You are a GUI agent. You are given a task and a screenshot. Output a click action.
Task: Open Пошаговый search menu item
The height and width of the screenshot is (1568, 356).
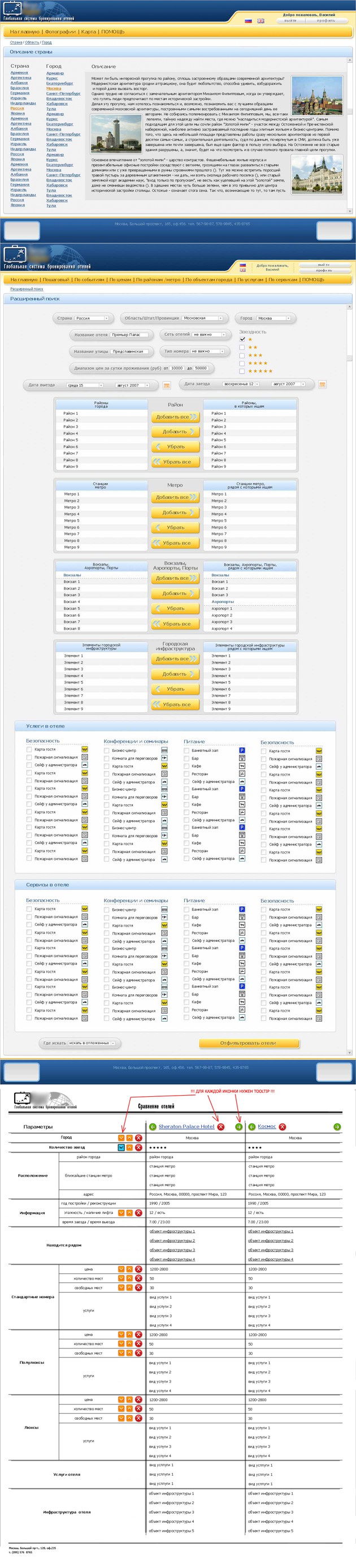coord(55,280)
